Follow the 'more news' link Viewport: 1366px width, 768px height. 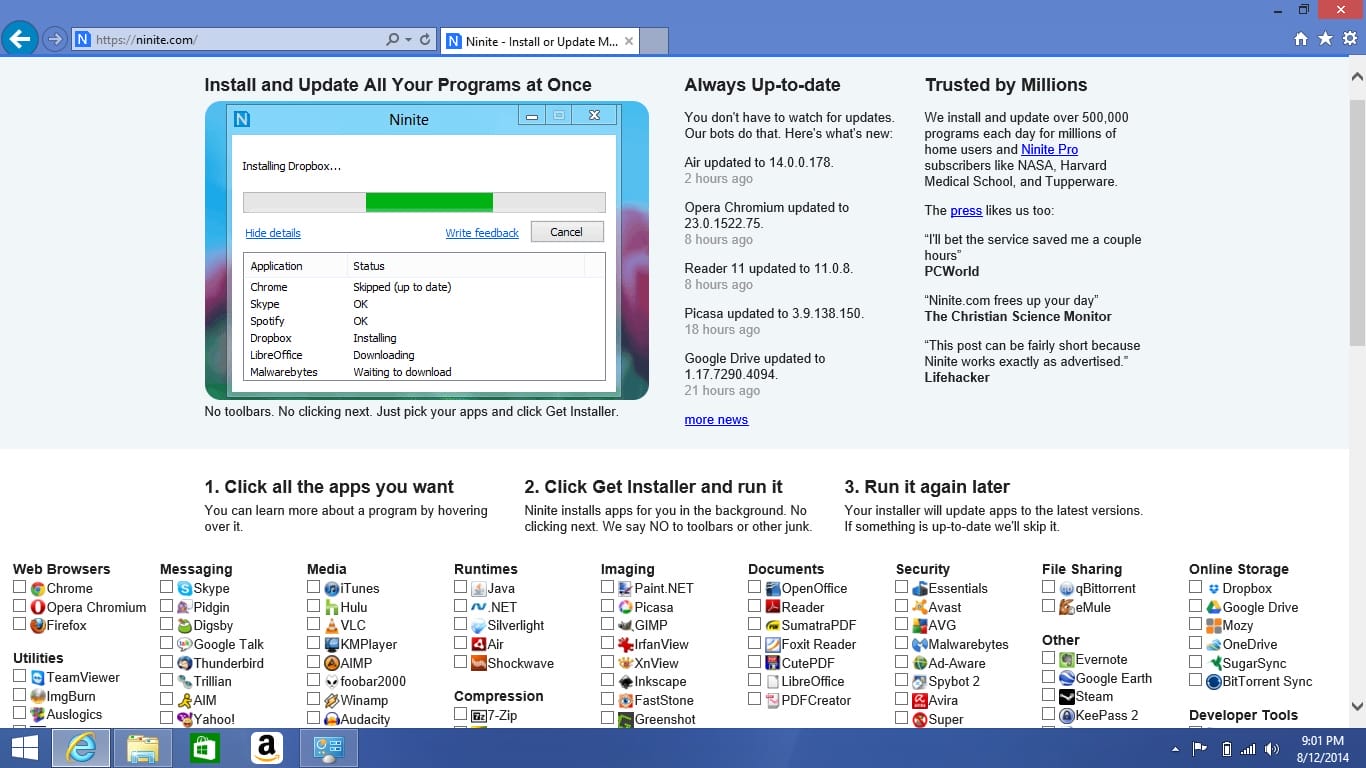point(716,420)
